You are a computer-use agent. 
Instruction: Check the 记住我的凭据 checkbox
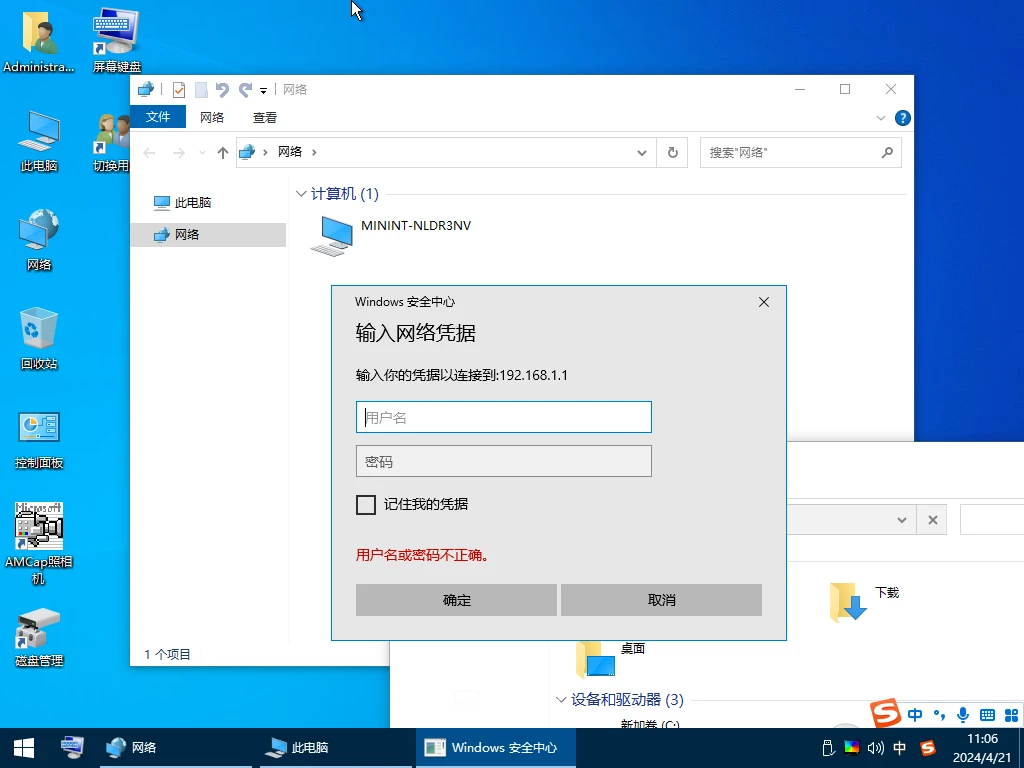(366, 505)
